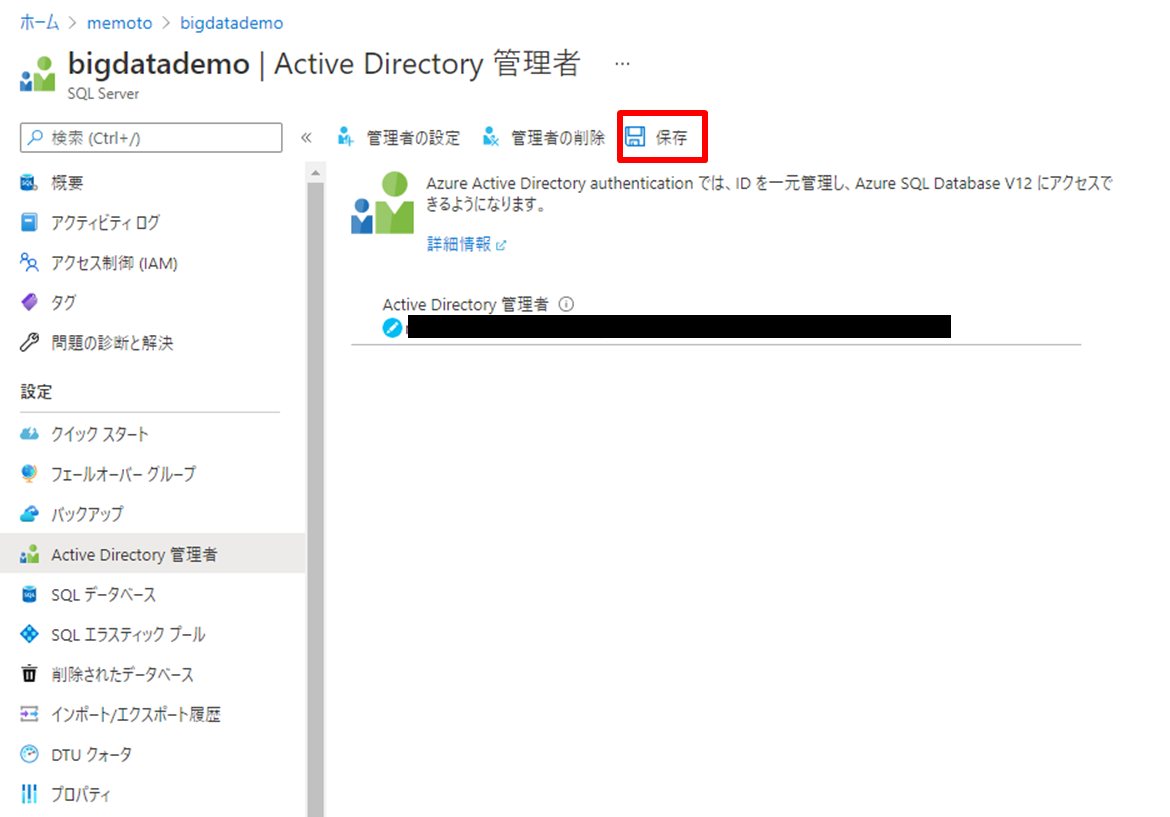Save changes with the 保存 label
This screenshot has width=1170, height=817.
click(672, 137)
